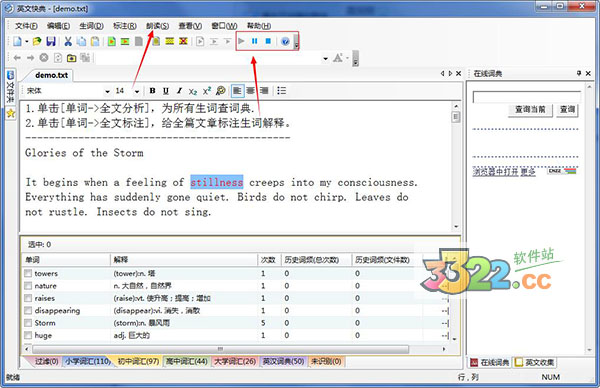Click the yellow lines annotate icon
Image resolution: width=600 pixels, height=388 pixels.
(170, 41)
